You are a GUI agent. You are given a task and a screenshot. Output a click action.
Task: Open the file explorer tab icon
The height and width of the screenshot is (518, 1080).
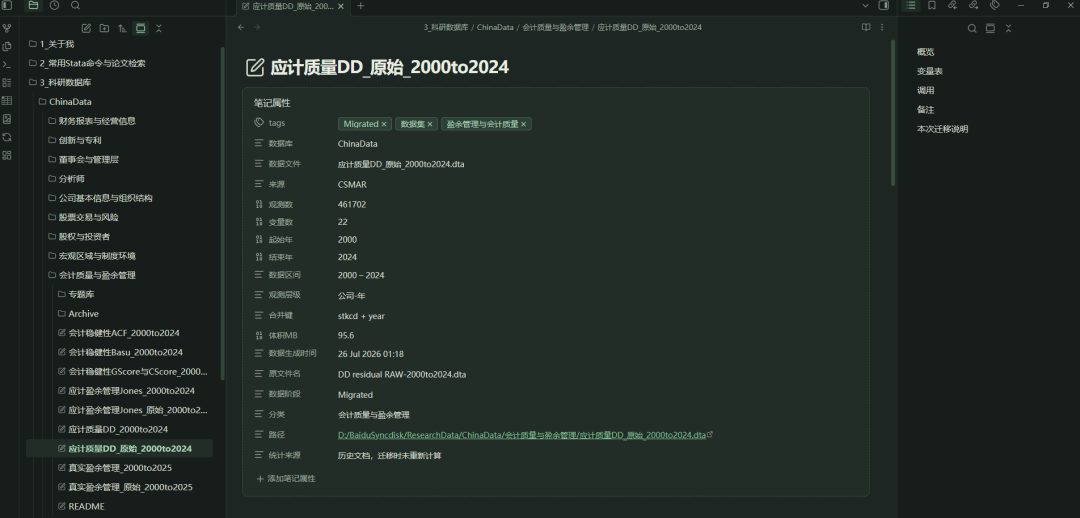click(x=33, y=6)
